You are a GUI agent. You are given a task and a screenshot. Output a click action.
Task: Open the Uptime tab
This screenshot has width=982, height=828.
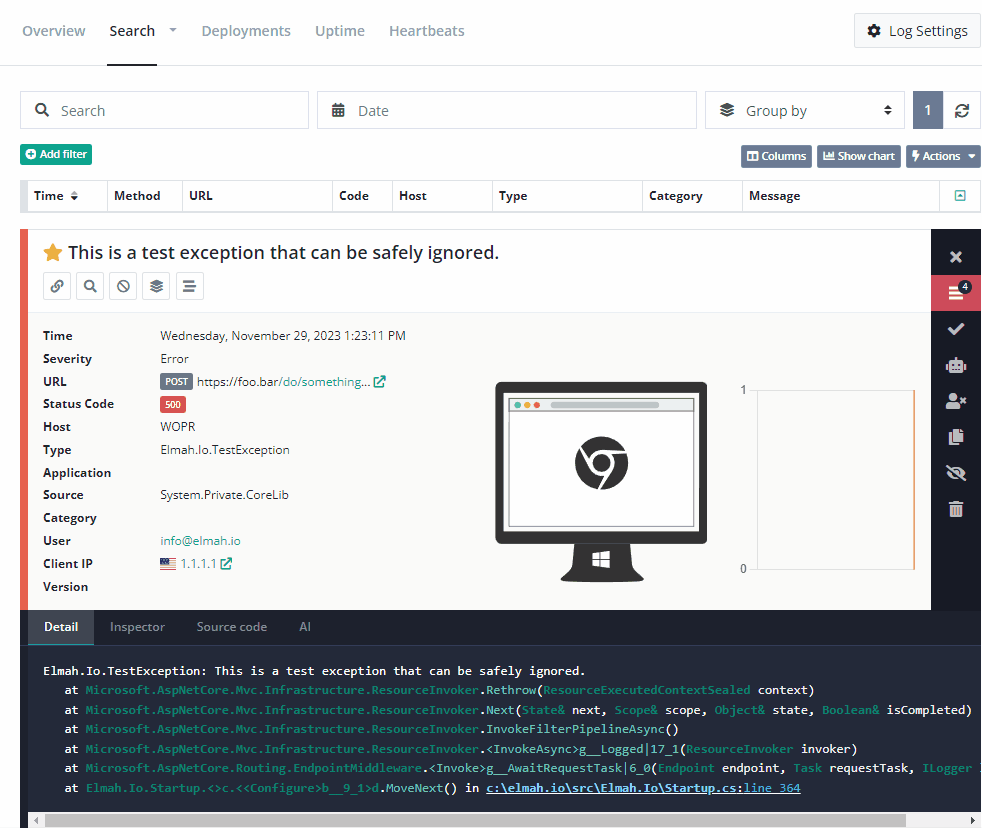tap(339, 31)
